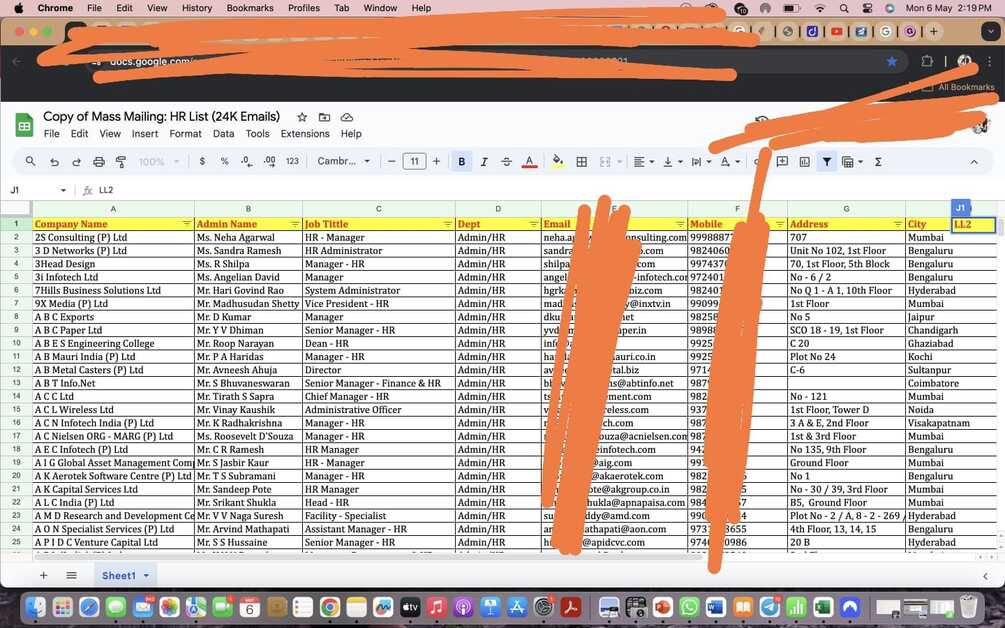
Task: Decrease the font size
Action: click(x=392, y=161)
